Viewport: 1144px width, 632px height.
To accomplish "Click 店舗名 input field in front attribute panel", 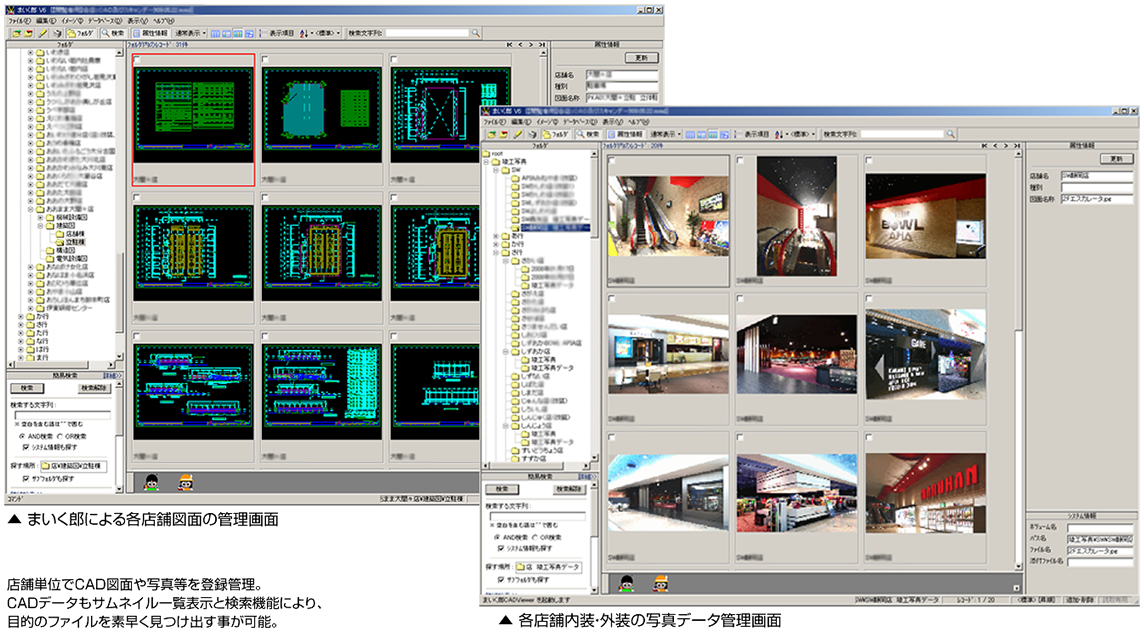I will [1097, 177].
